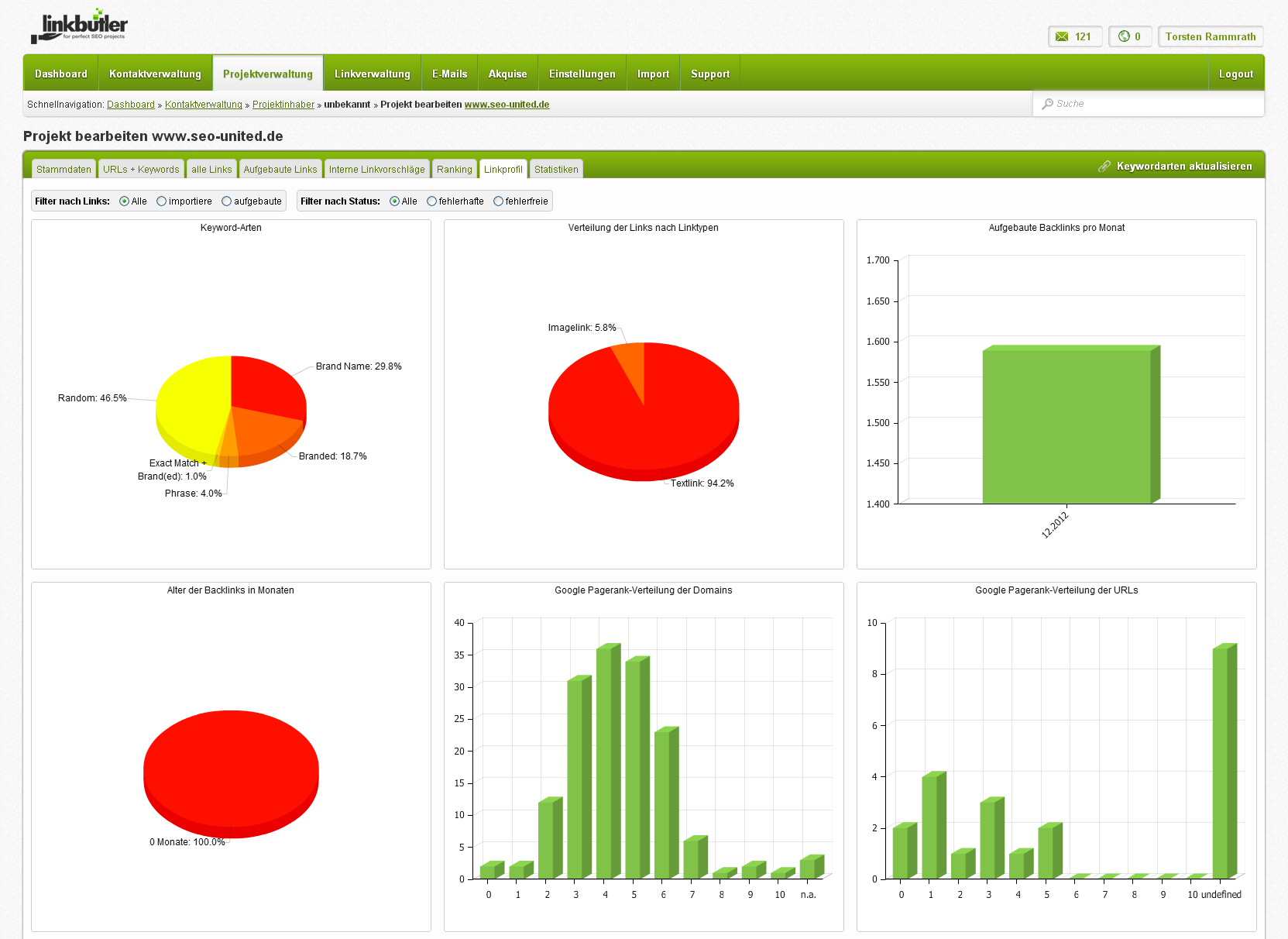Viewport: 1288px width, 939px height.
Task: Follow the Projektinhaber breadcrumb link
Action: click(283, 105)
